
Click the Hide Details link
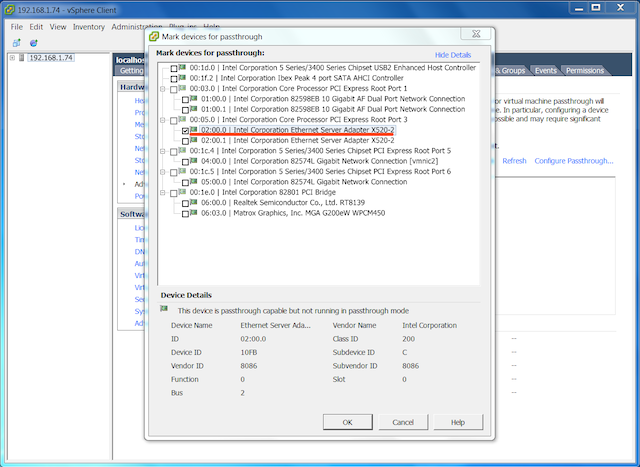pos(453,55)
